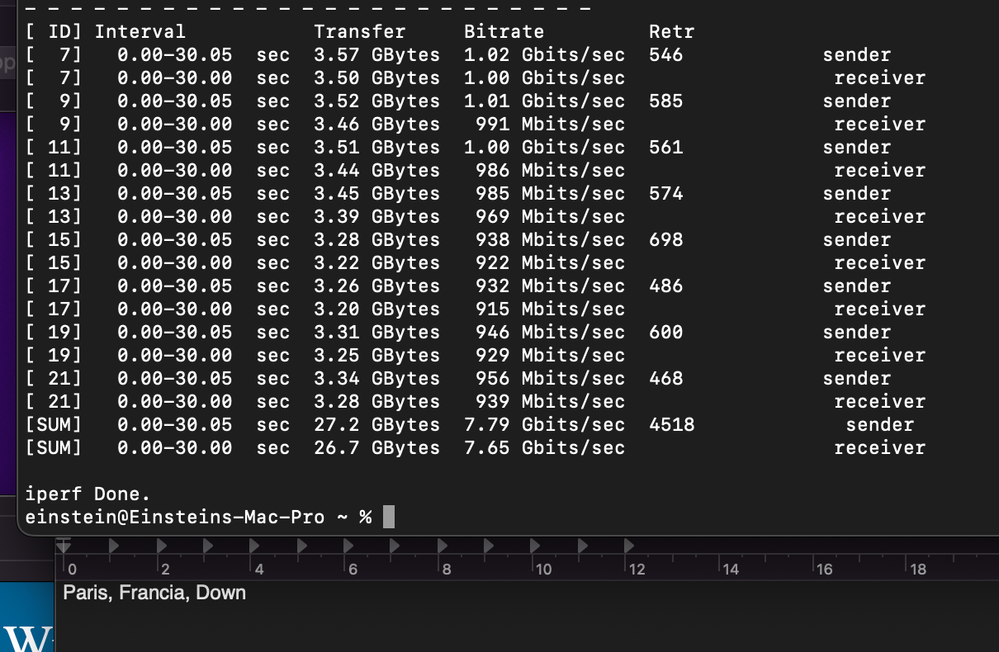Select the last tab stop at ruler 12
The image size is (999, 652).
pos(629,546)
